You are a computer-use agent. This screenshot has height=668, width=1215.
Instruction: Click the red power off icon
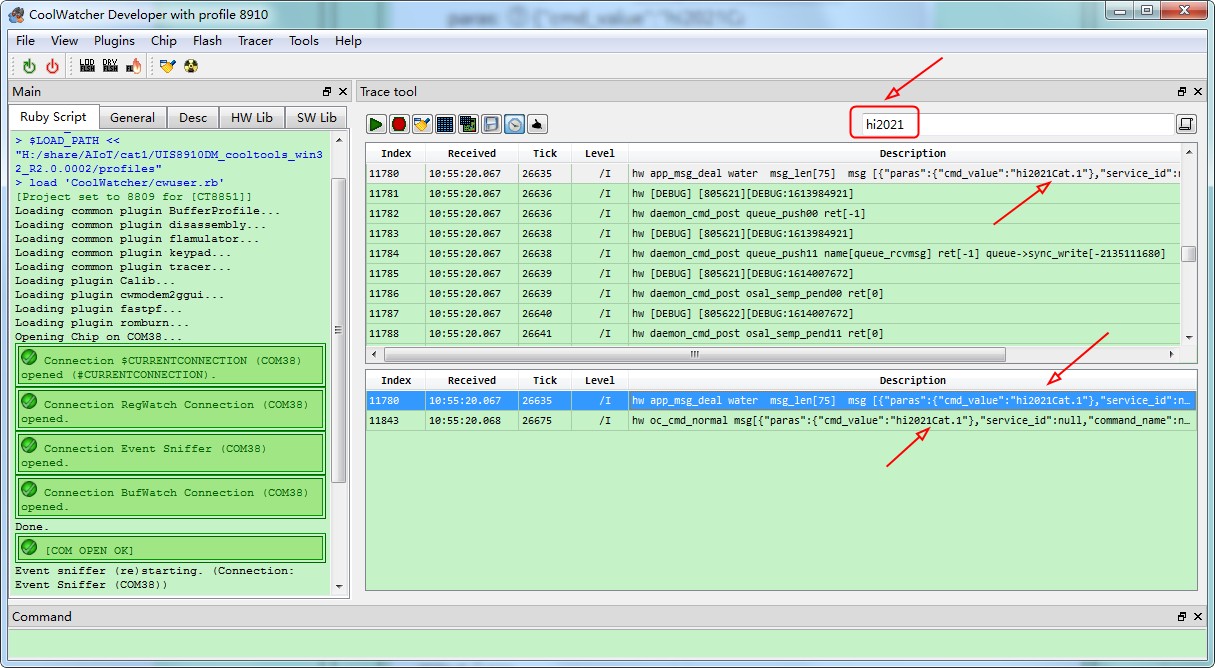52,66
